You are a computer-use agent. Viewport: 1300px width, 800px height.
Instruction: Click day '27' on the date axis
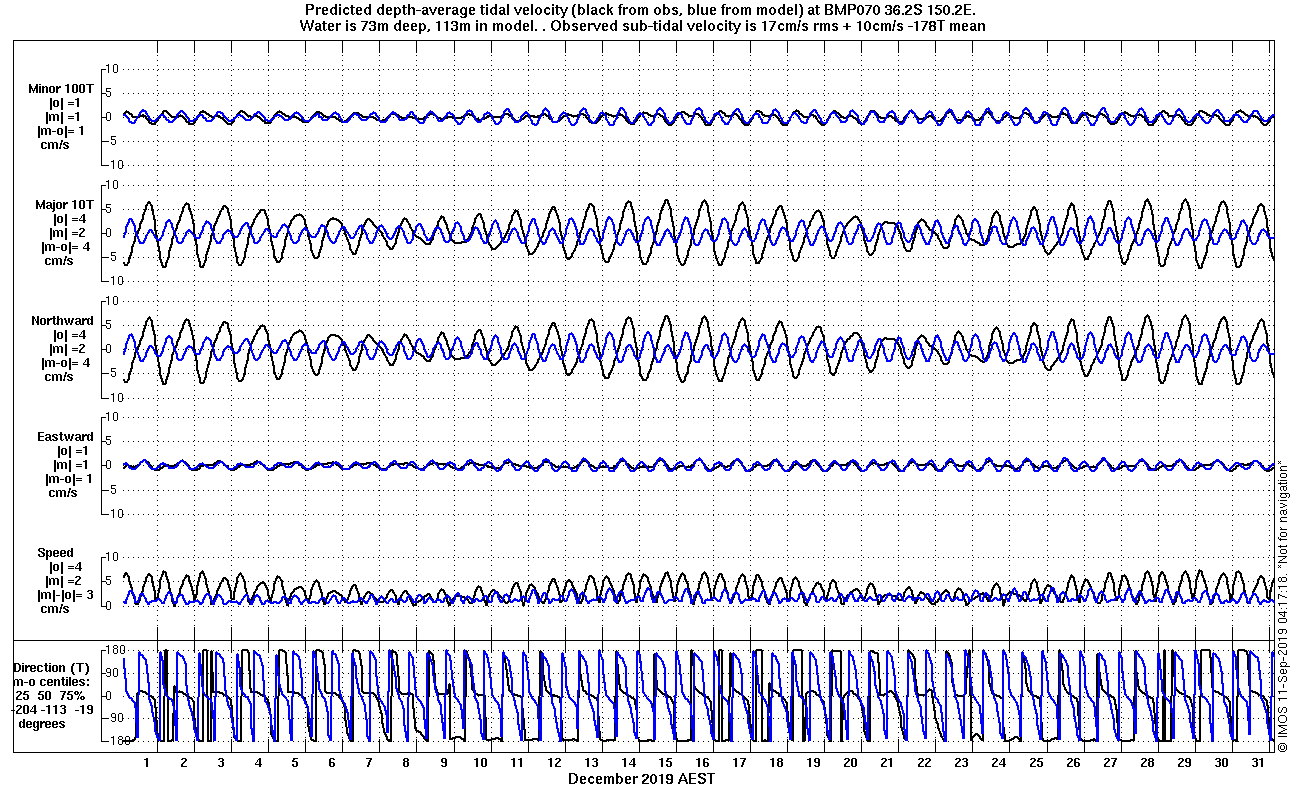click(1110, 762)
